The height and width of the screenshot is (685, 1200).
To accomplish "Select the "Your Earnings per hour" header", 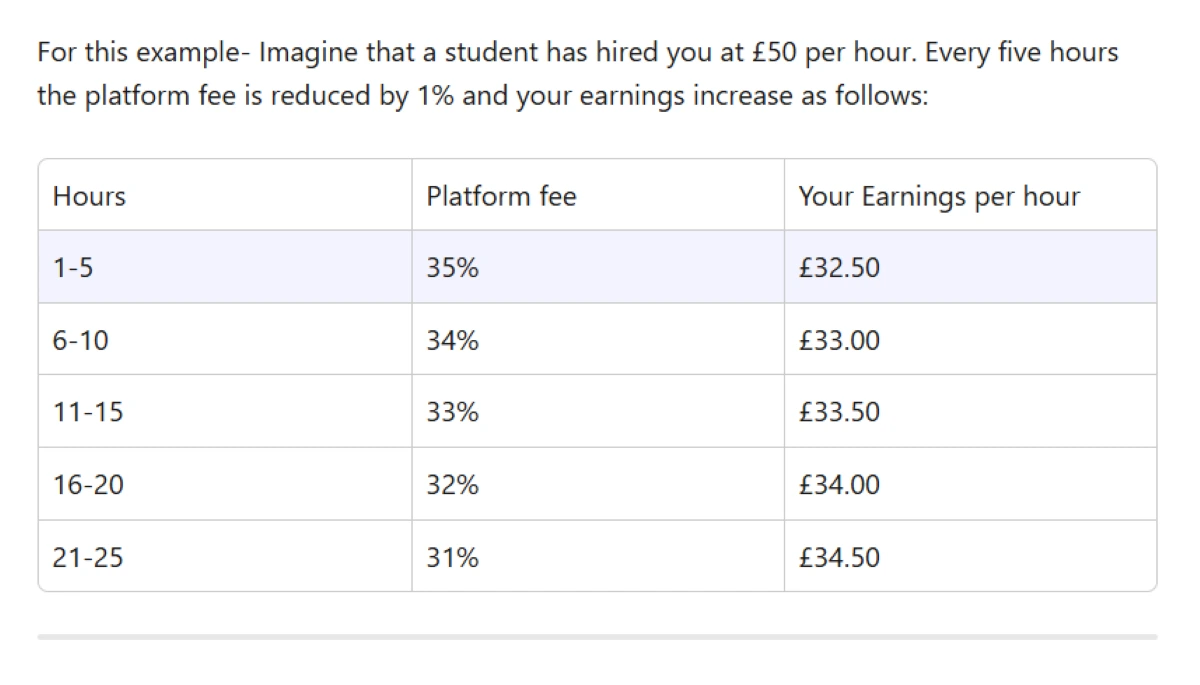I will point(939,196).
